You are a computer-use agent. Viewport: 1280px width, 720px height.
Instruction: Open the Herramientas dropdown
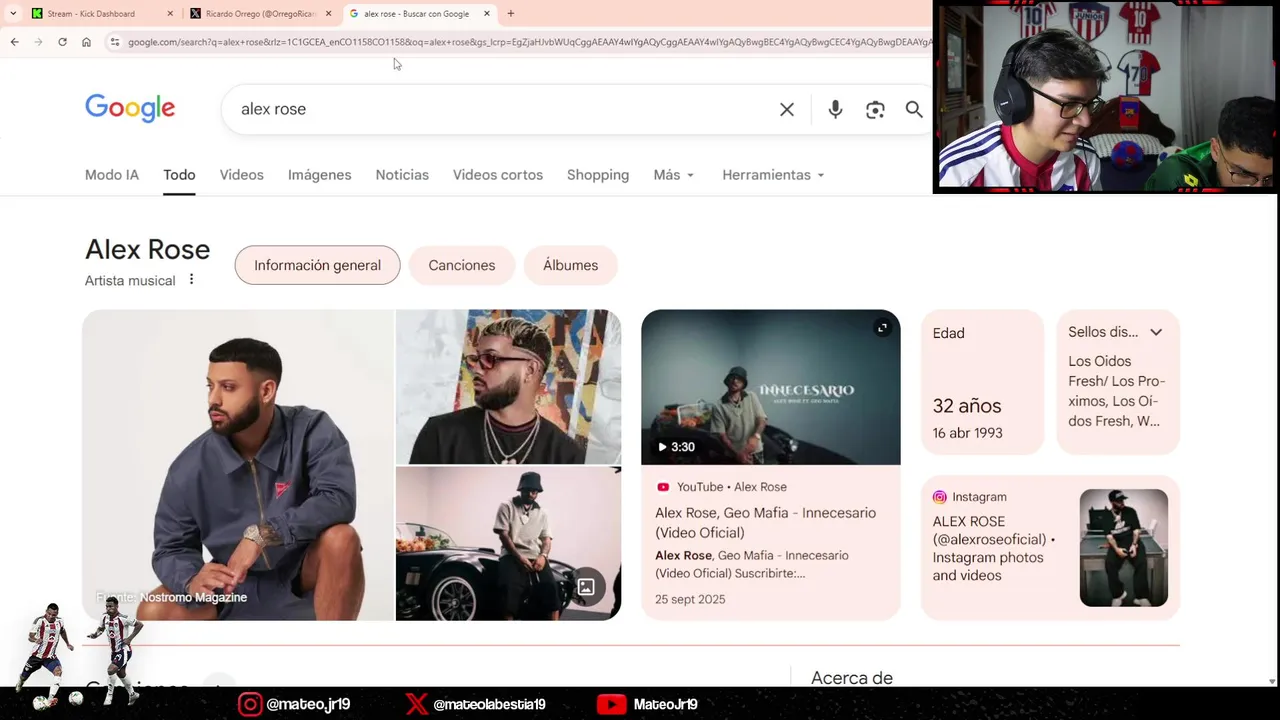(x=773, y=175)
